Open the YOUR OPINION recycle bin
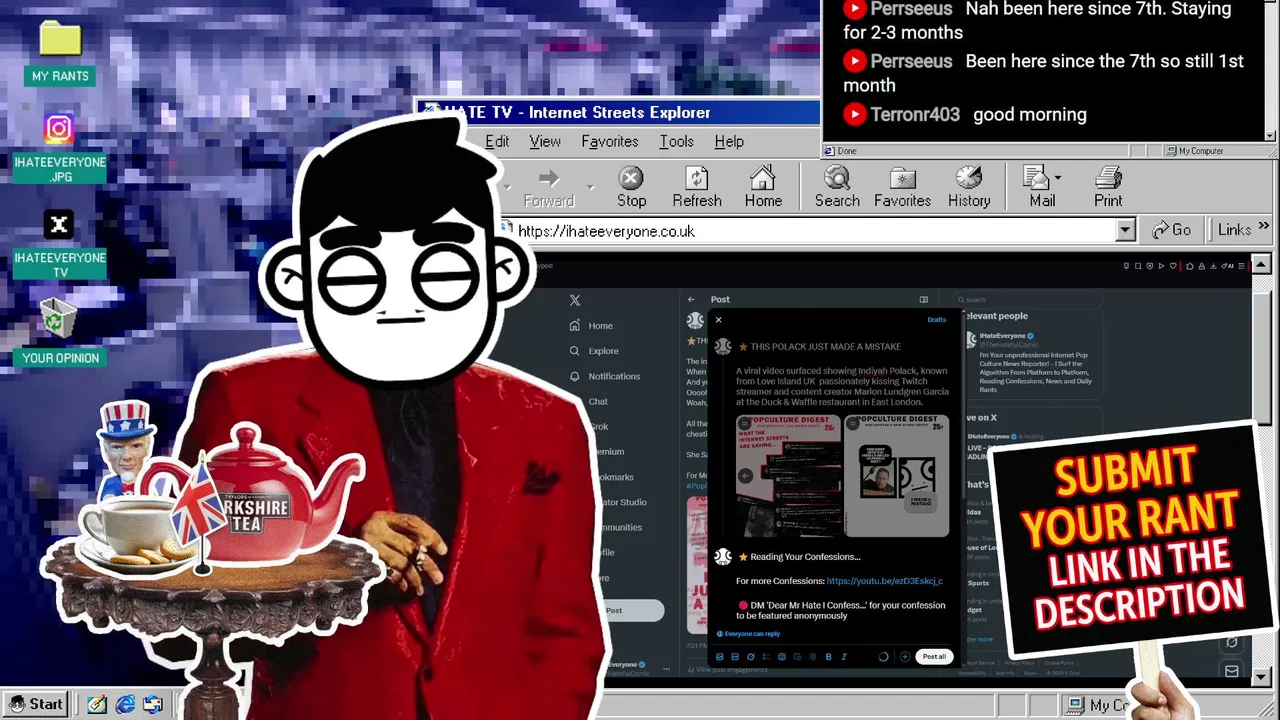 click(60, 333)
